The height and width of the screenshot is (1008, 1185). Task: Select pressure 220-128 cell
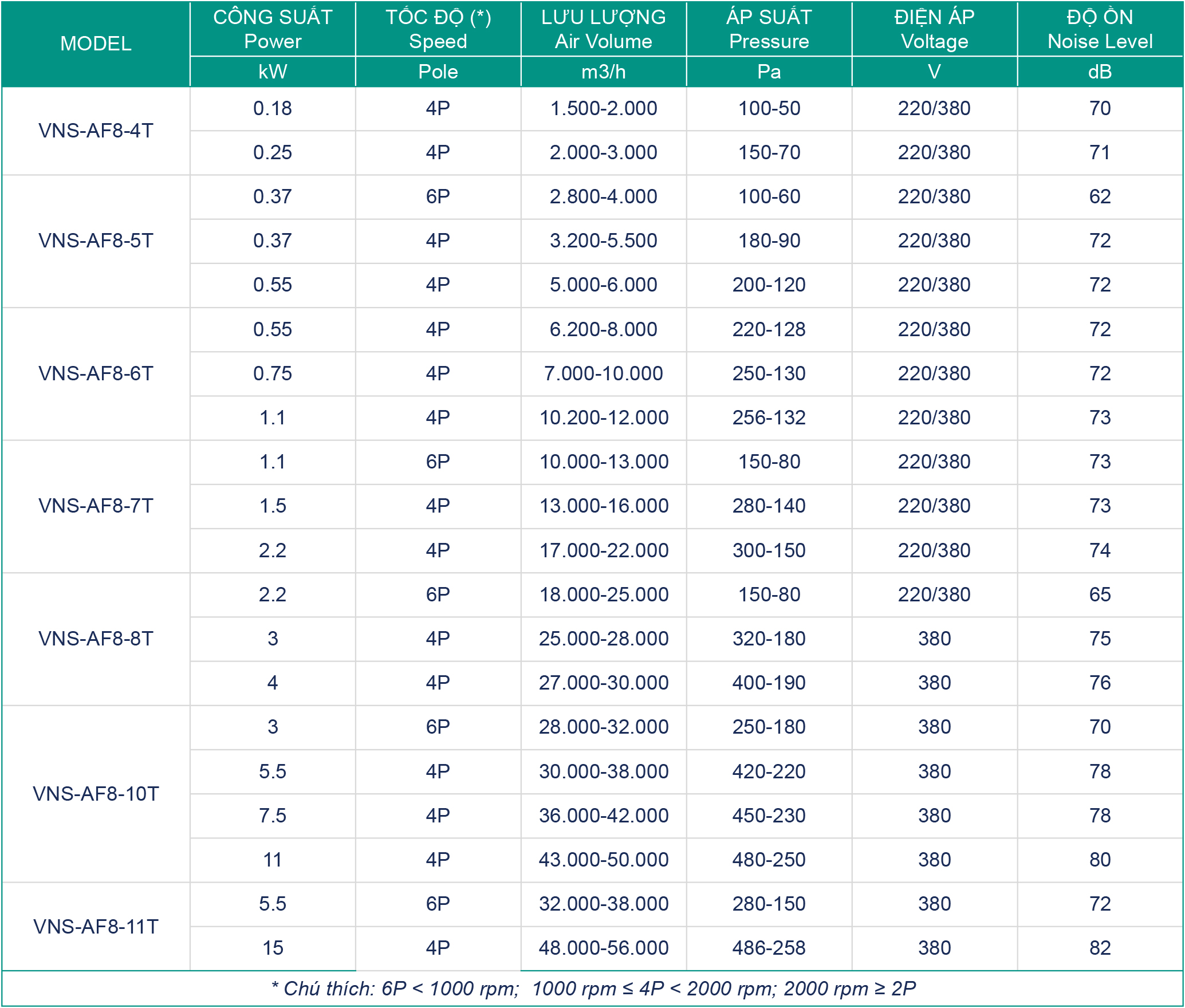click(769, 329)
